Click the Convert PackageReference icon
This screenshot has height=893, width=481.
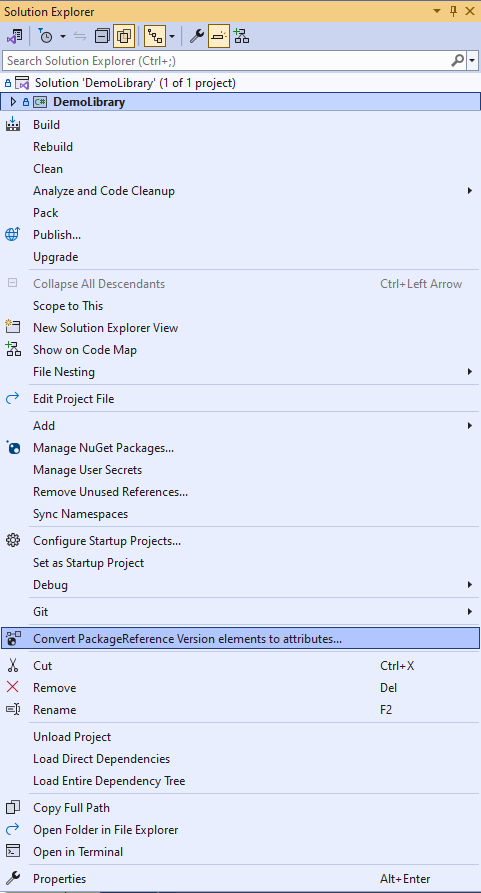pos(13,638)
